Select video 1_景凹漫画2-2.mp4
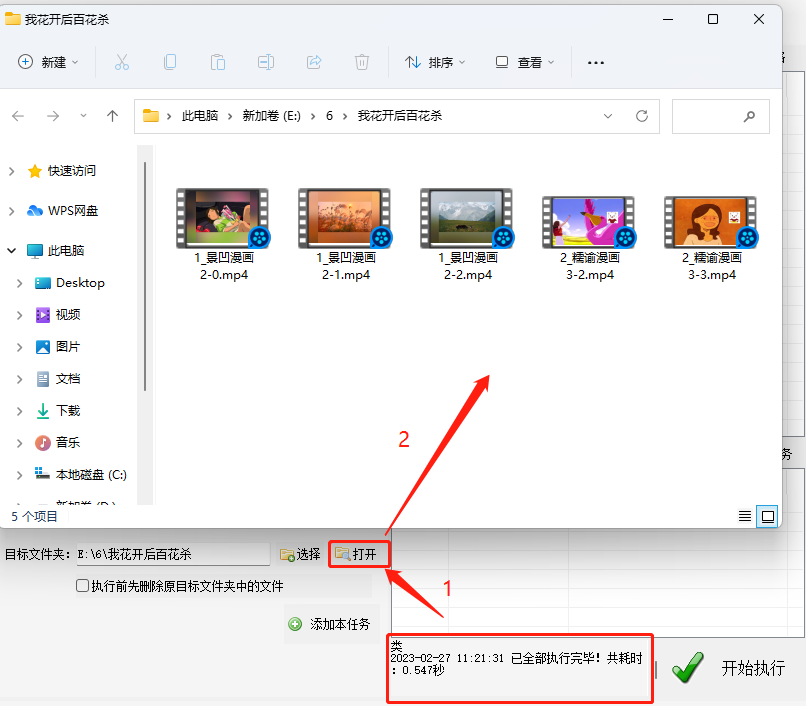Viewport: 806px width, 706px height. click(x=468, y=235)
